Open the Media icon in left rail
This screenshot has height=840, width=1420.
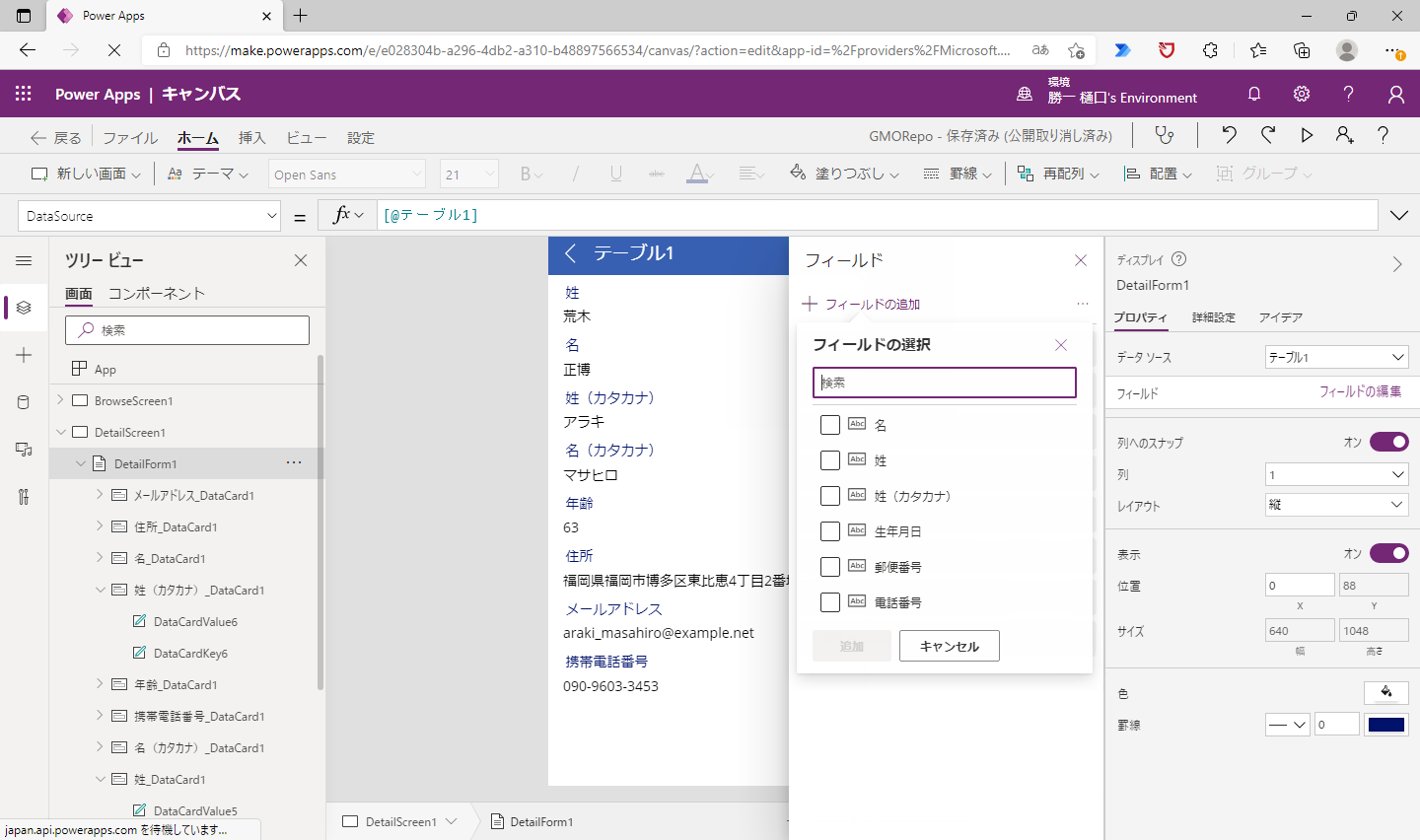point(24,450)
